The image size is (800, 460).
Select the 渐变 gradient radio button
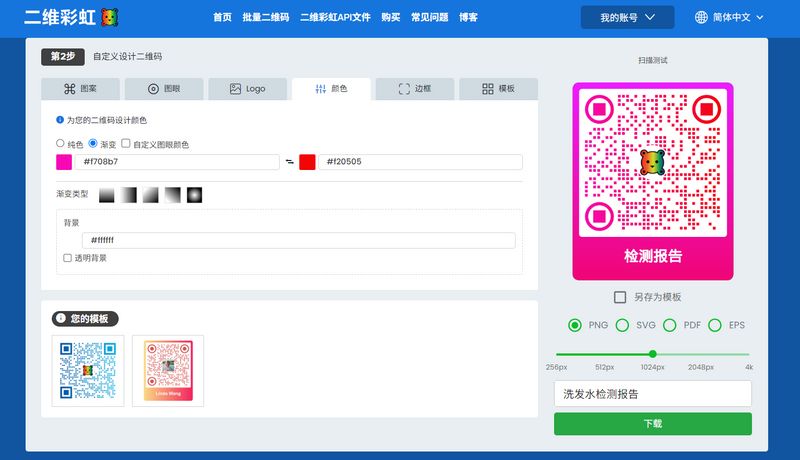click(x=93, y=143)
